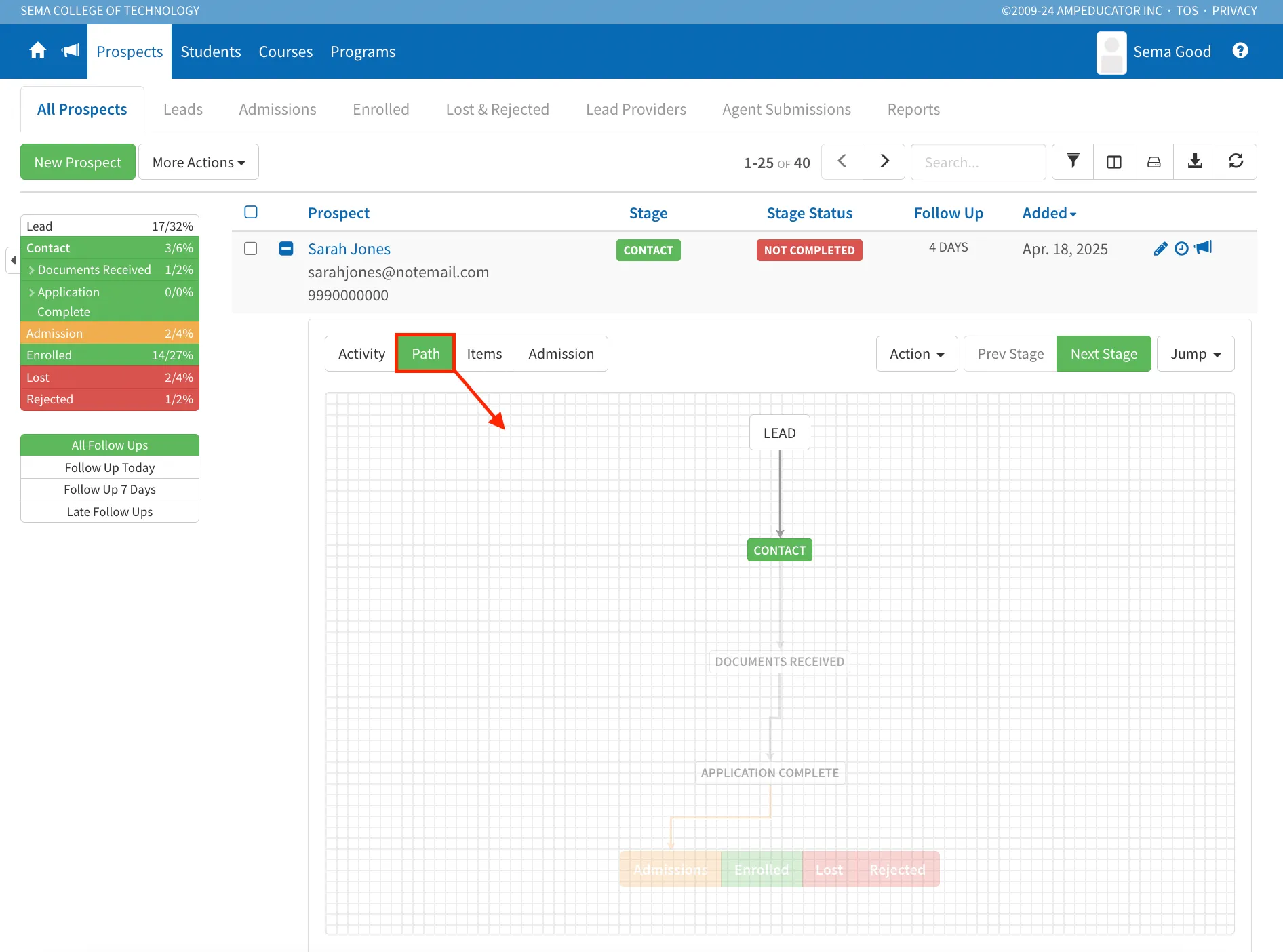Select Late Follow Ups filter
Screen dimensions: 1283x952
click(110, 511)
